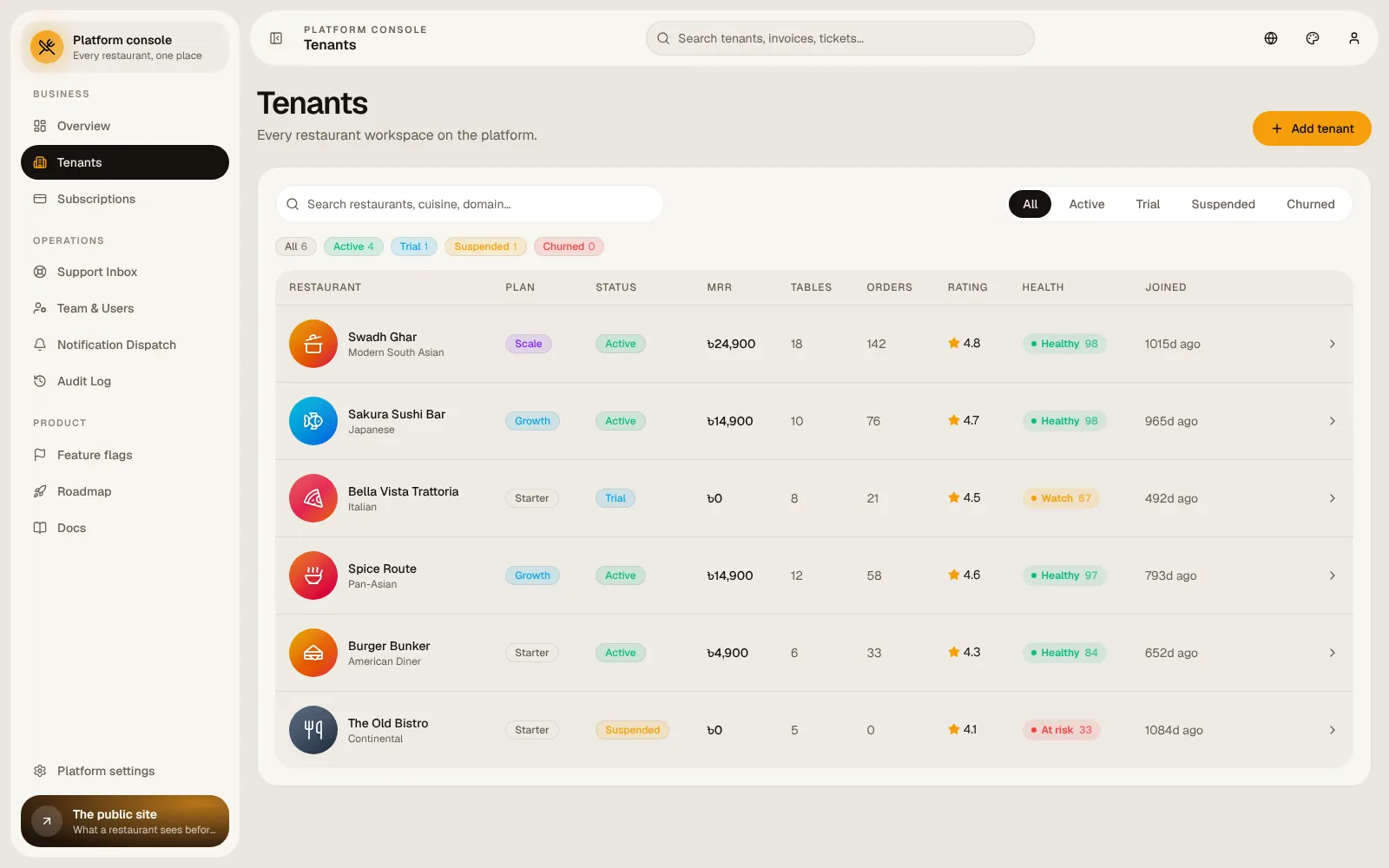Select the Active filter tab
1389x868 pixels.
pyautogui.click(x=1087, y=204)
